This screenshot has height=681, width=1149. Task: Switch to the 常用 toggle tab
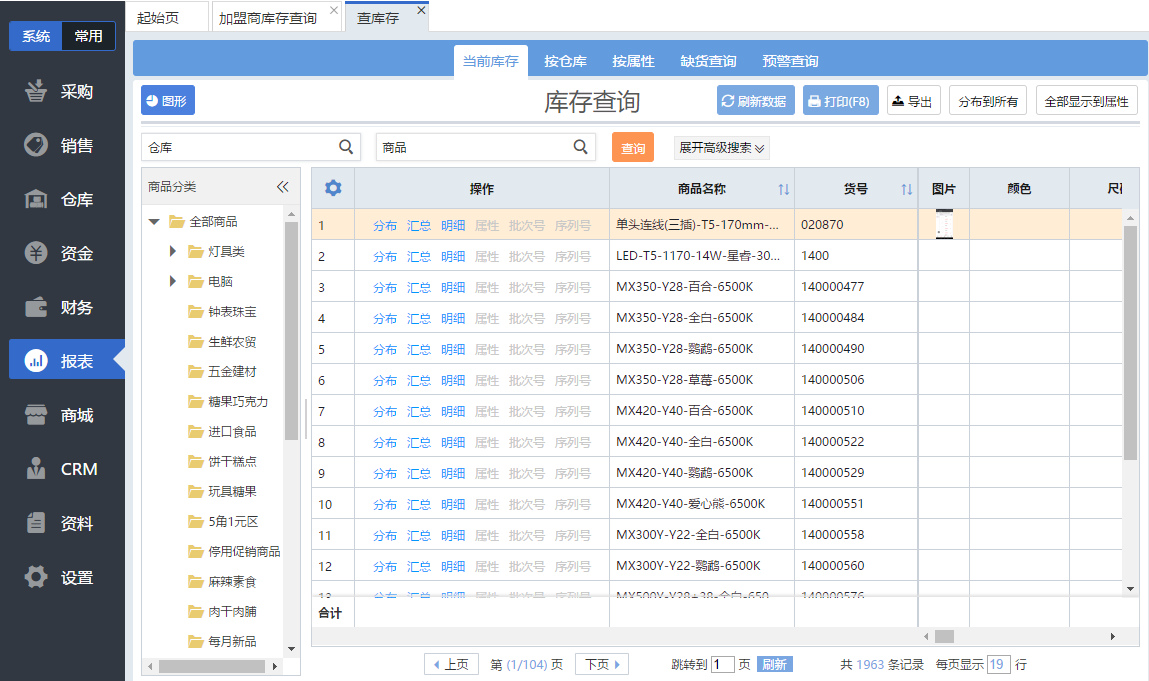click(88, 36)
